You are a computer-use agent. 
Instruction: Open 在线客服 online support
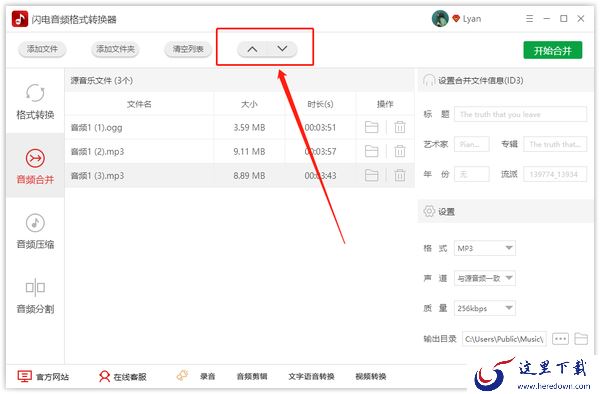pyautogui.click(x=122, y=376)
